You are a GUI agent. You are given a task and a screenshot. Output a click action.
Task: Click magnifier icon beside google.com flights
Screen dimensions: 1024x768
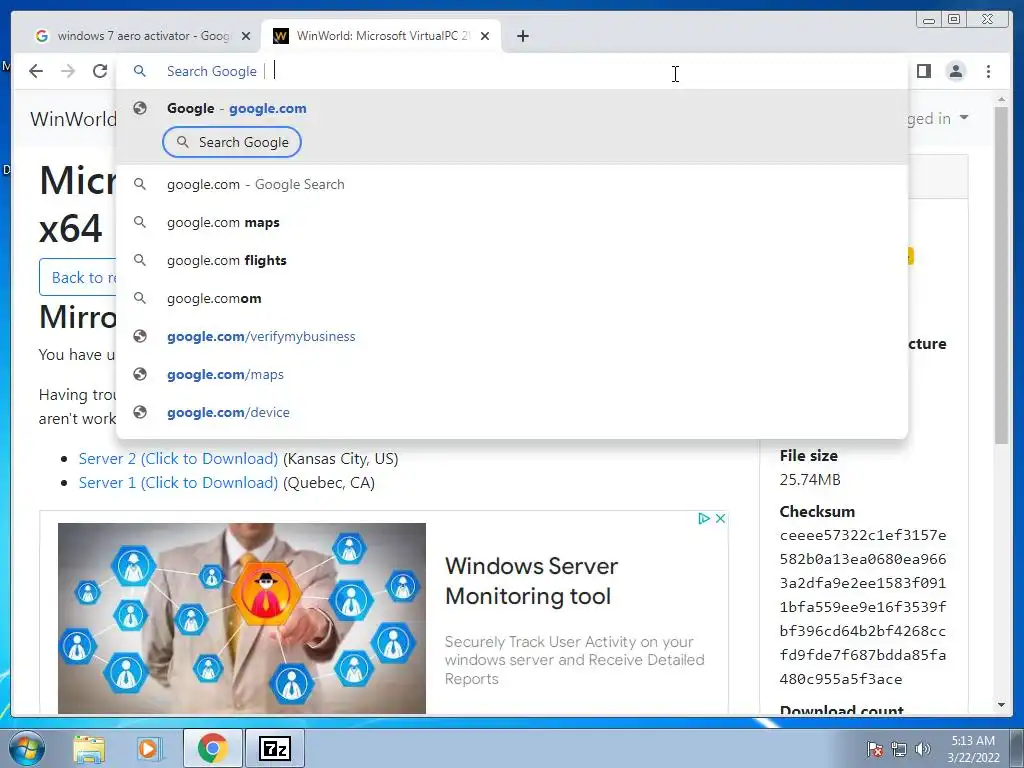click(140, 260)
